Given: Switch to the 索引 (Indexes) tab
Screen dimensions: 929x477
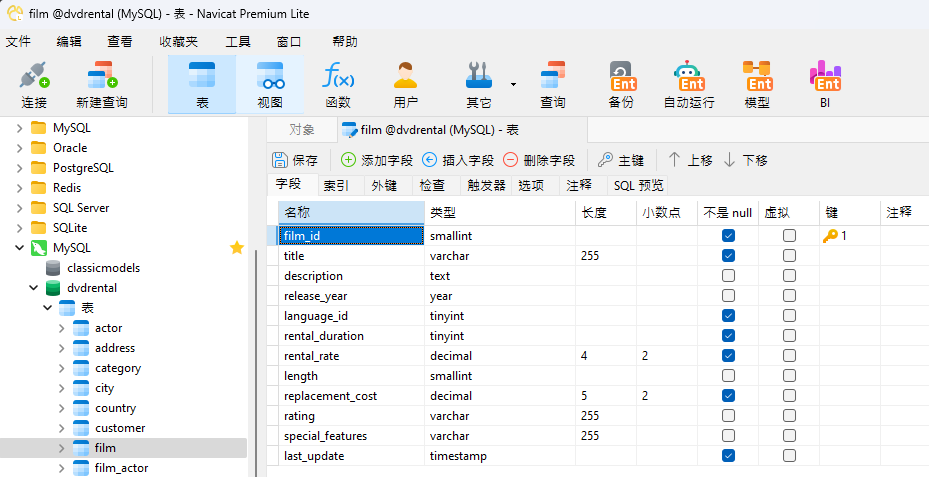Looking at the screenshot, I should (x=336, y=185).
